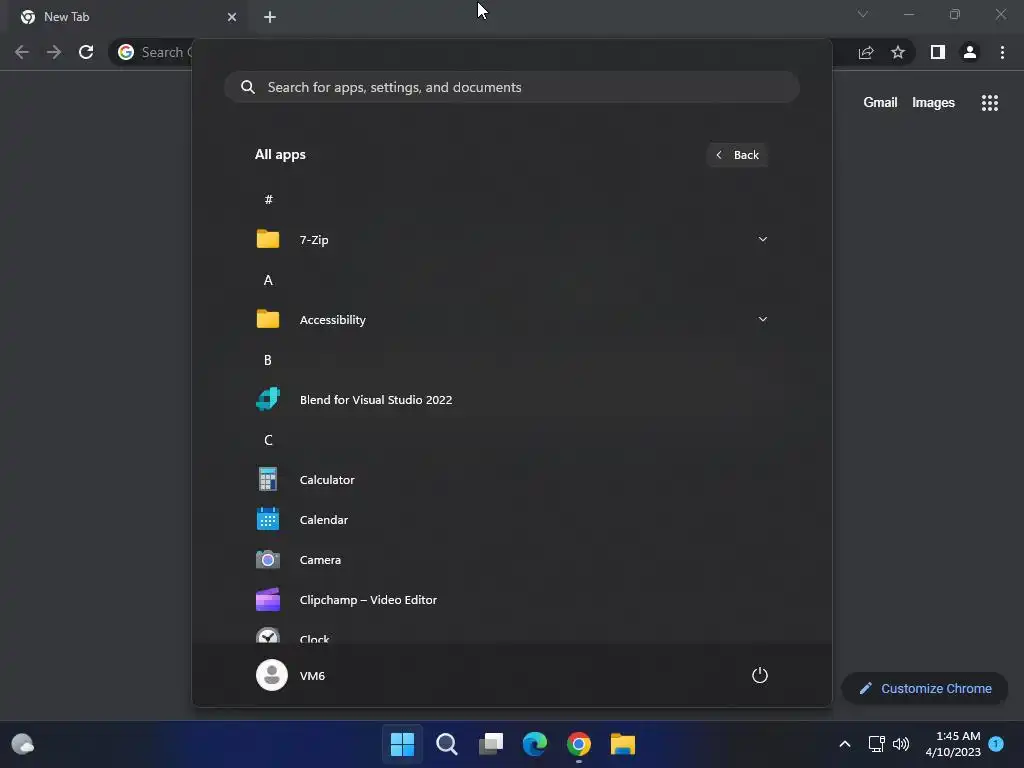Go Back from All apps list
Viewport: 1024px width, 768px height.
(x=737, y=155)
